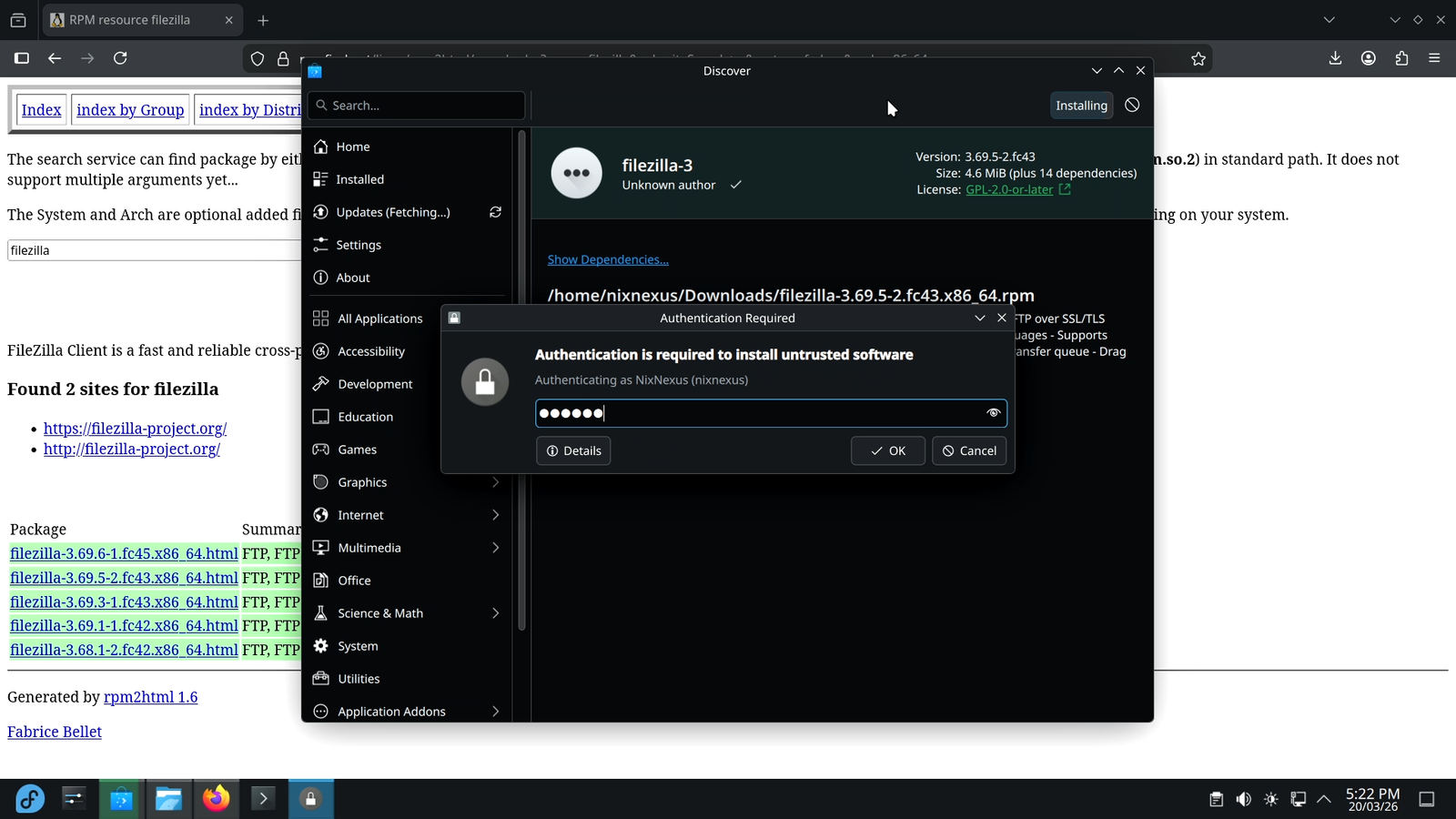Viewport: 1456px width, 819px height.
Task: Open the filezilla-3.68.1-2.fc42 package link
Action: coord(124,650)
